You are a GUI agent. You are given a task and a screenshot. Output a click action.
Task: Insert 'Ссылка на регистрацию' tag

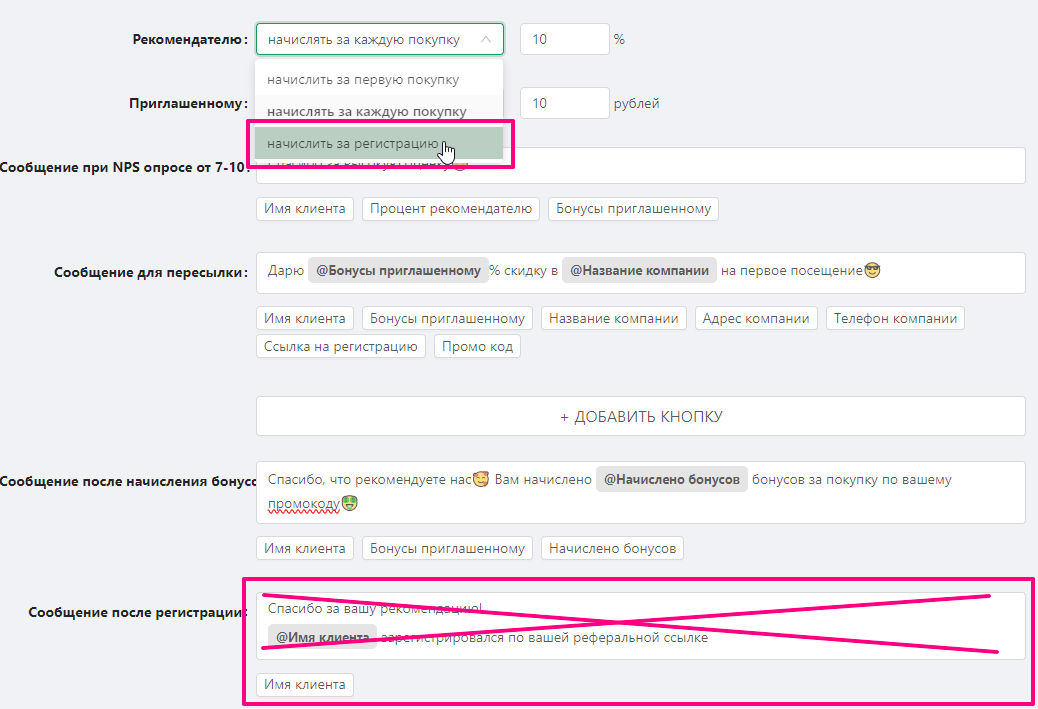[341, 346]
